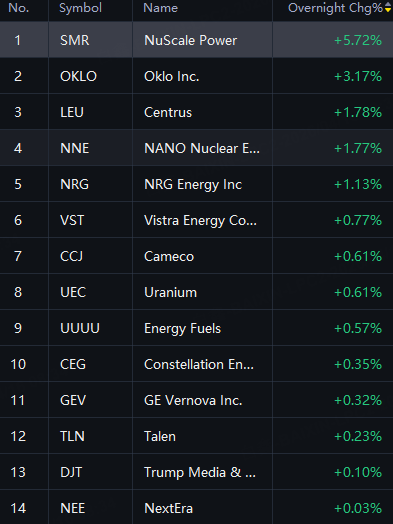Select the SMR NuScale Power row

[196, 40]
